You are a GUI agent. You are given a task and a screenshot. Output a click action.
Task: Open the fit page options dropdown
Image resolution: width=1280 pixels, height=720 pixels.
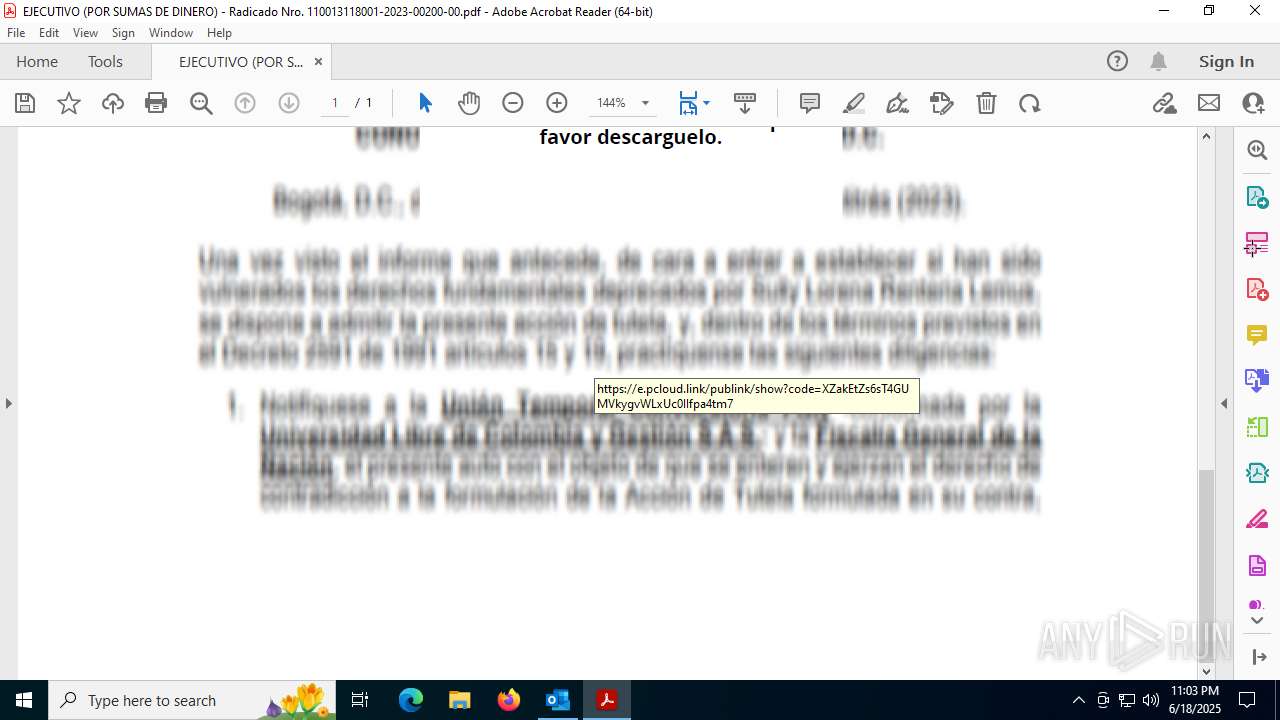point(695,103)
